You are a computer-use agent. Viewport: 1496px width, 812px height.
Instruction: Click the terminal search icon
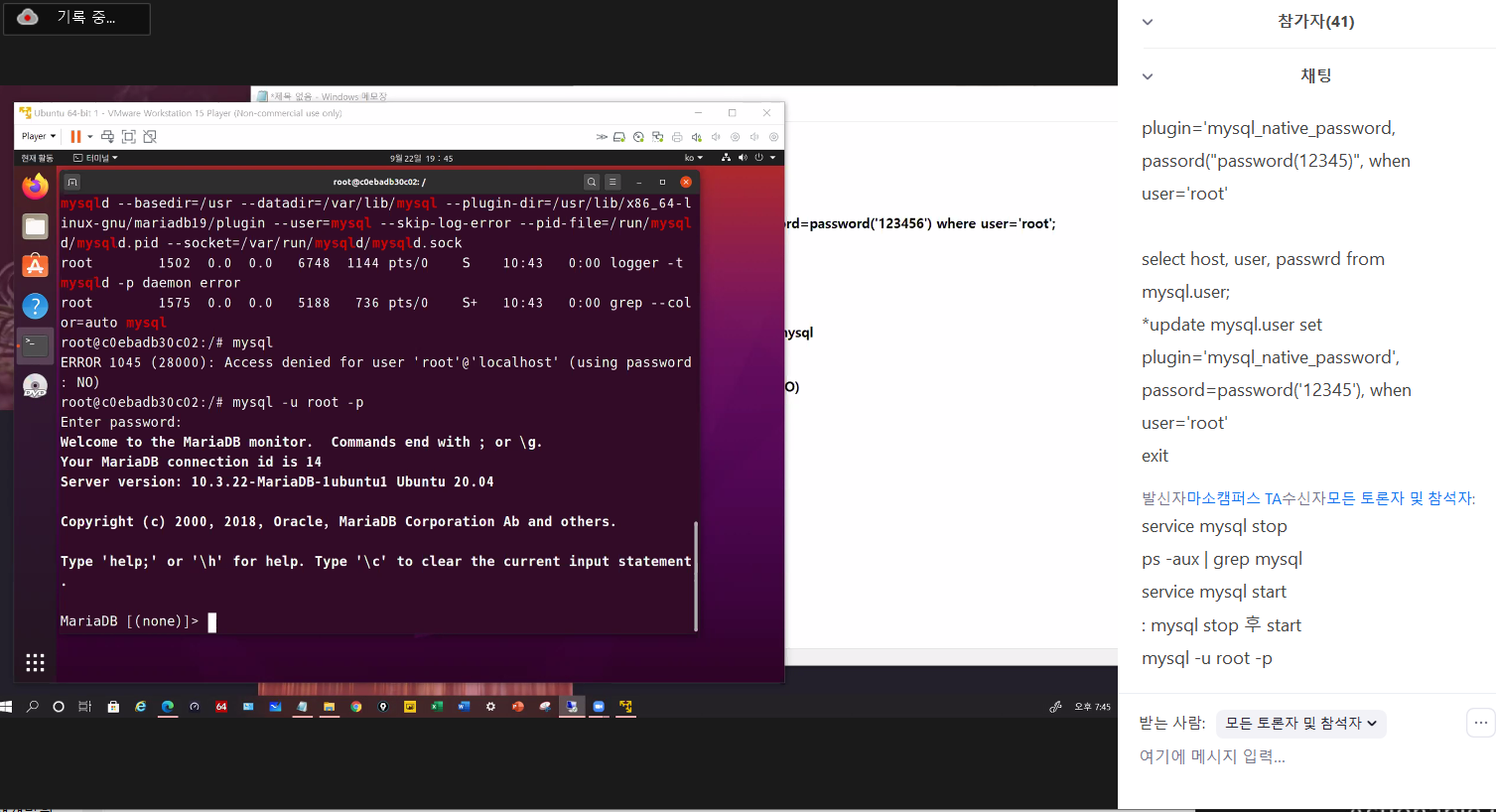(x=591, y=183)
